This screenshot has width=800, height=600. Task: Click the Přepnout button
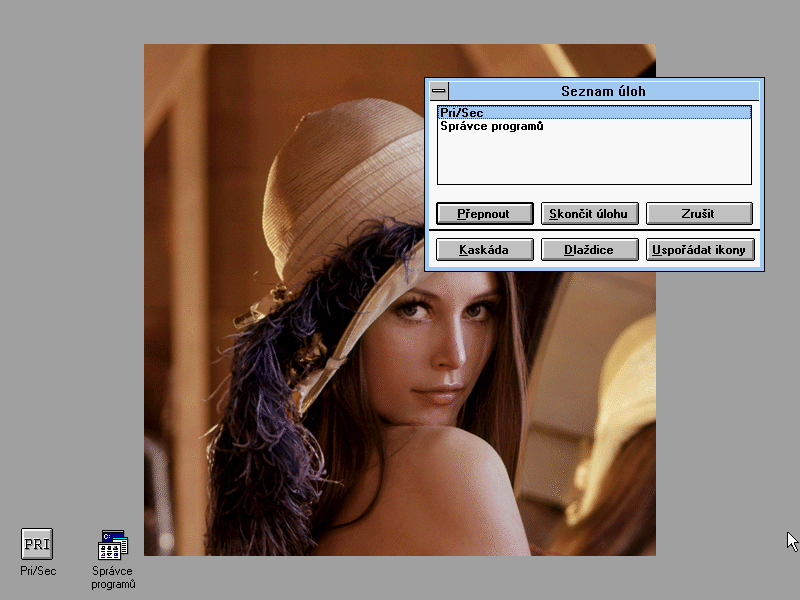pyautogui.click(x=485, y=213)
